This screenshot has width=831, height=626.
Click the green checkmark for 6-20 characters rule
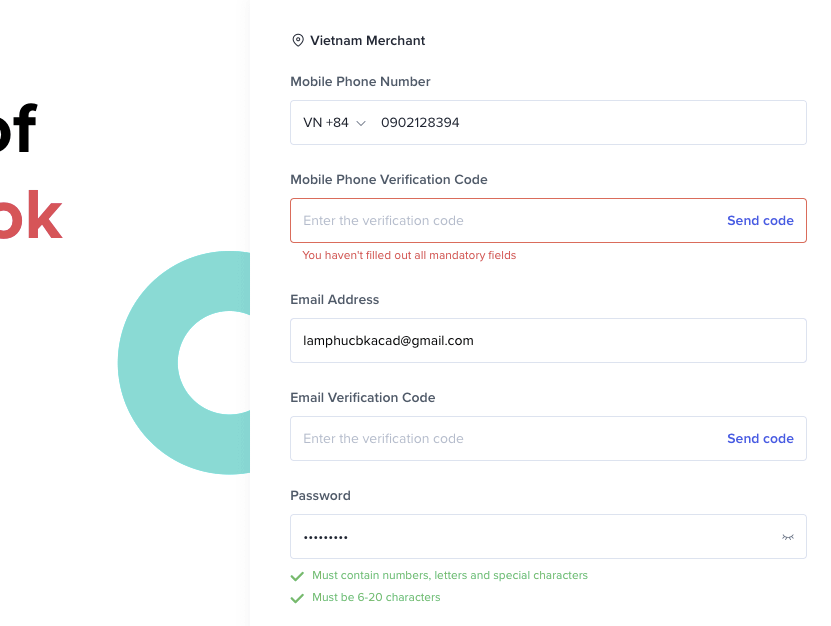coord(297,598)
